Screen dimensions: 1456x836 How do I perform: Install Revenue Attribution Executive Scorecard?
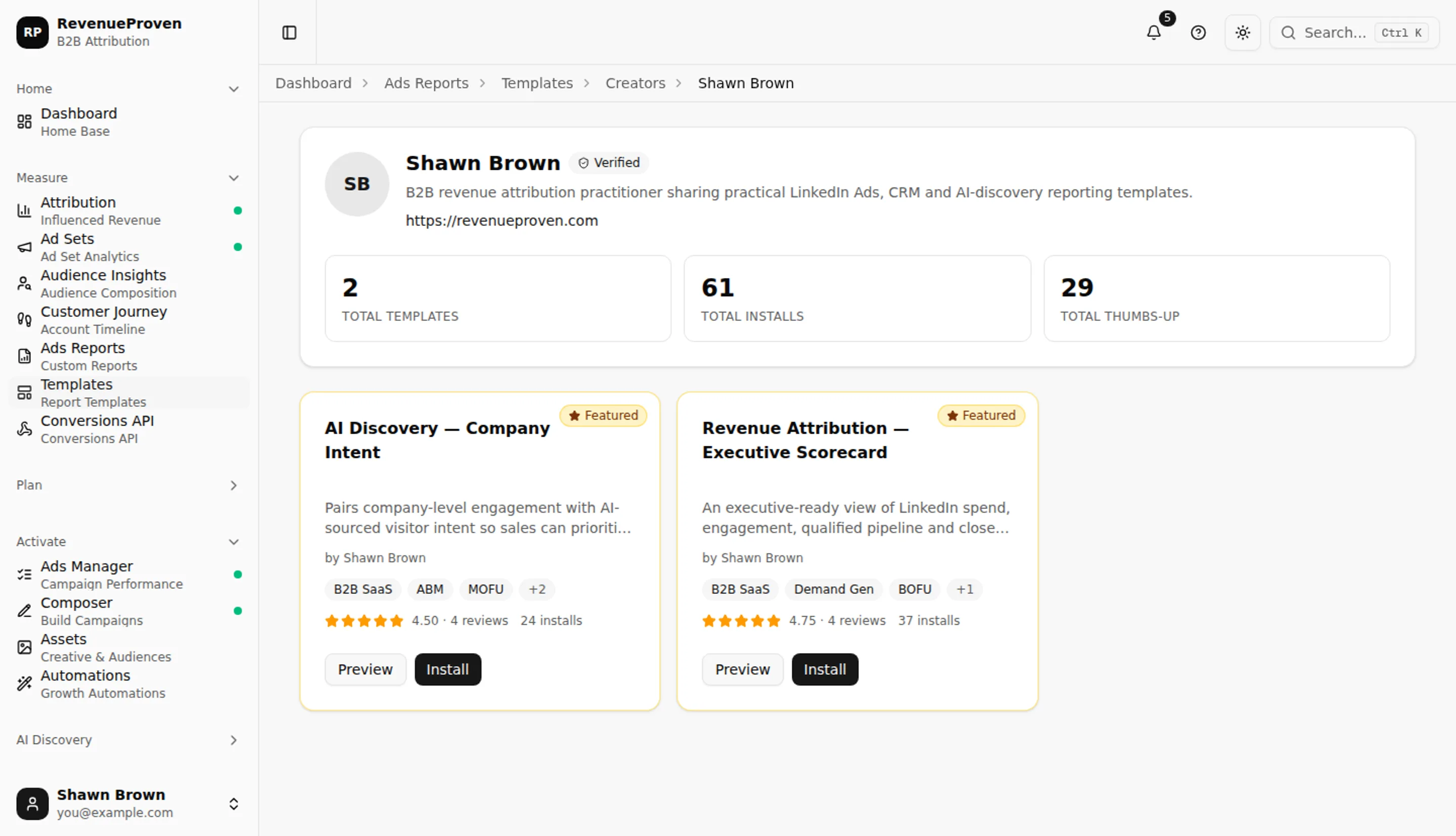click(825, 670)
